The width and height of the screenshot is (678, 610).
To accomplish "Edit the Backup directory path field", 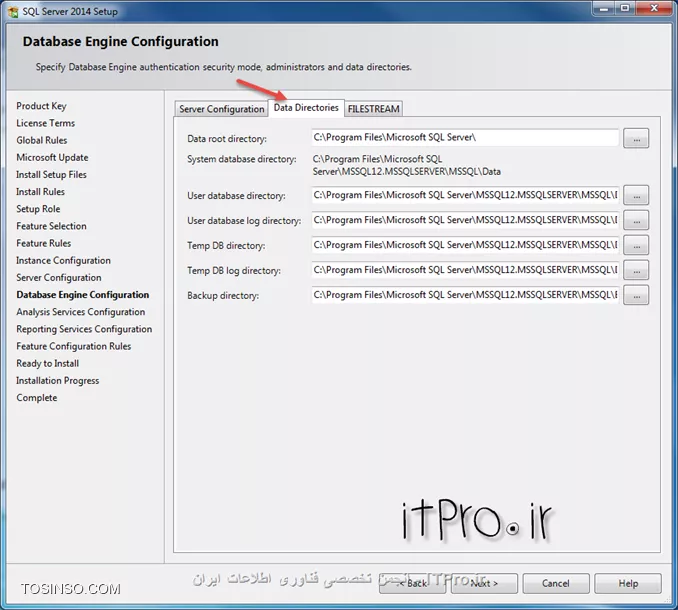I will coord(465,295).
